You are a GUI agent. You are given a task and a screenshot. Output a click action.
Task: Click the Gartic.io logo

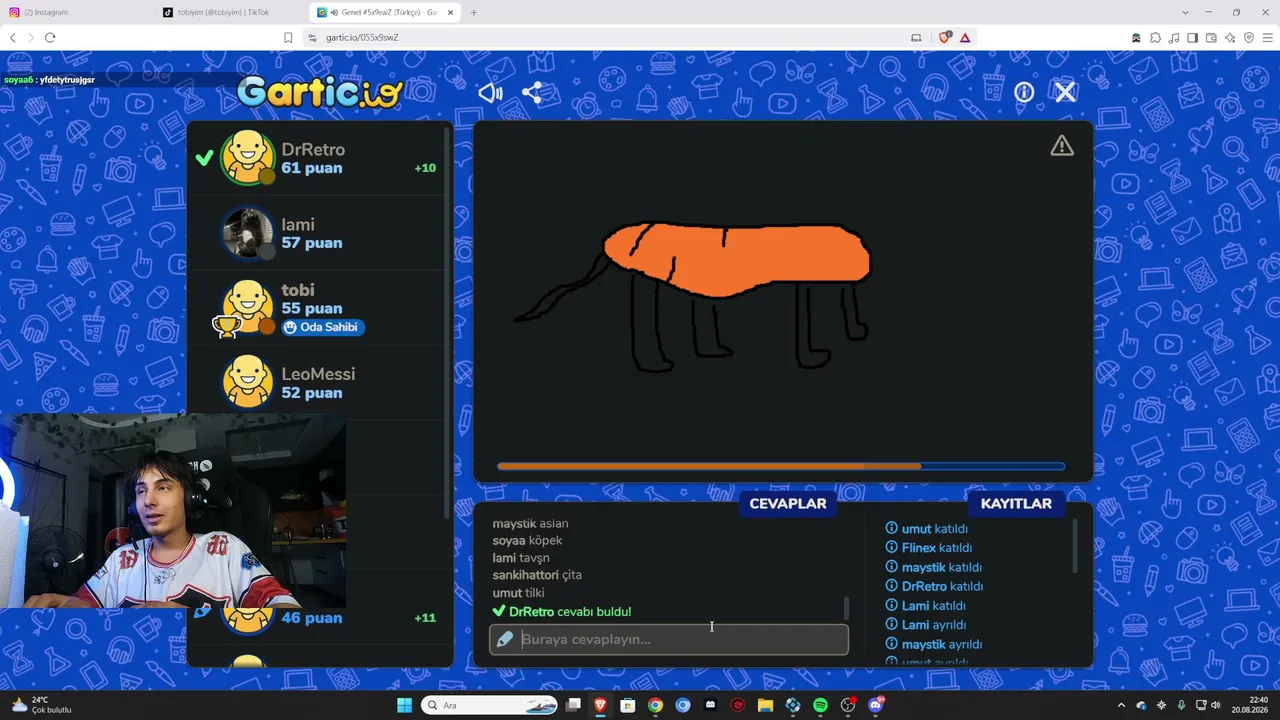[320, 92]
